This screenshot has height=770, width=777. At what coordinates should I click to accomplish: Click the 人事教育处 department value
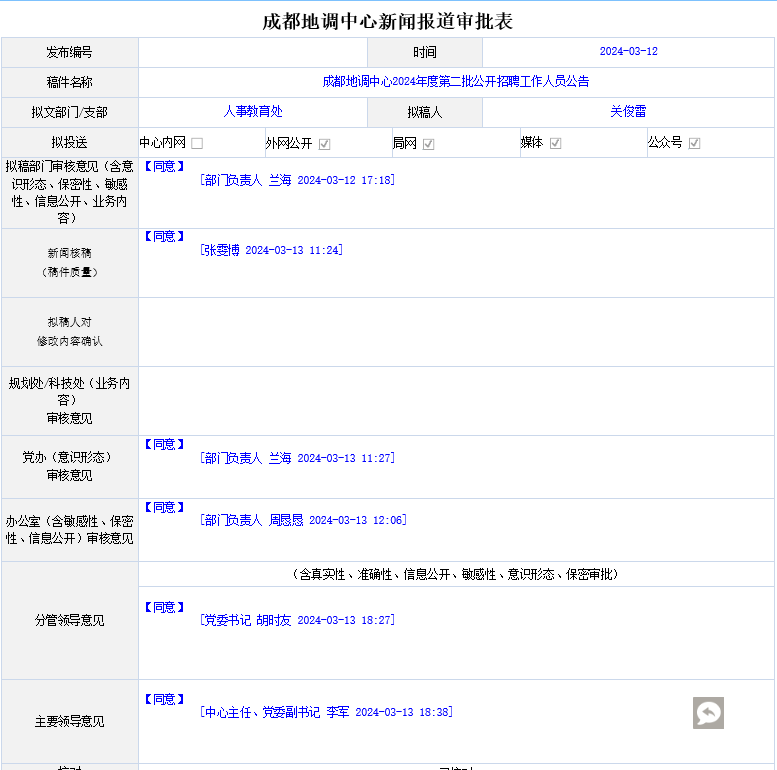point(253,112)
